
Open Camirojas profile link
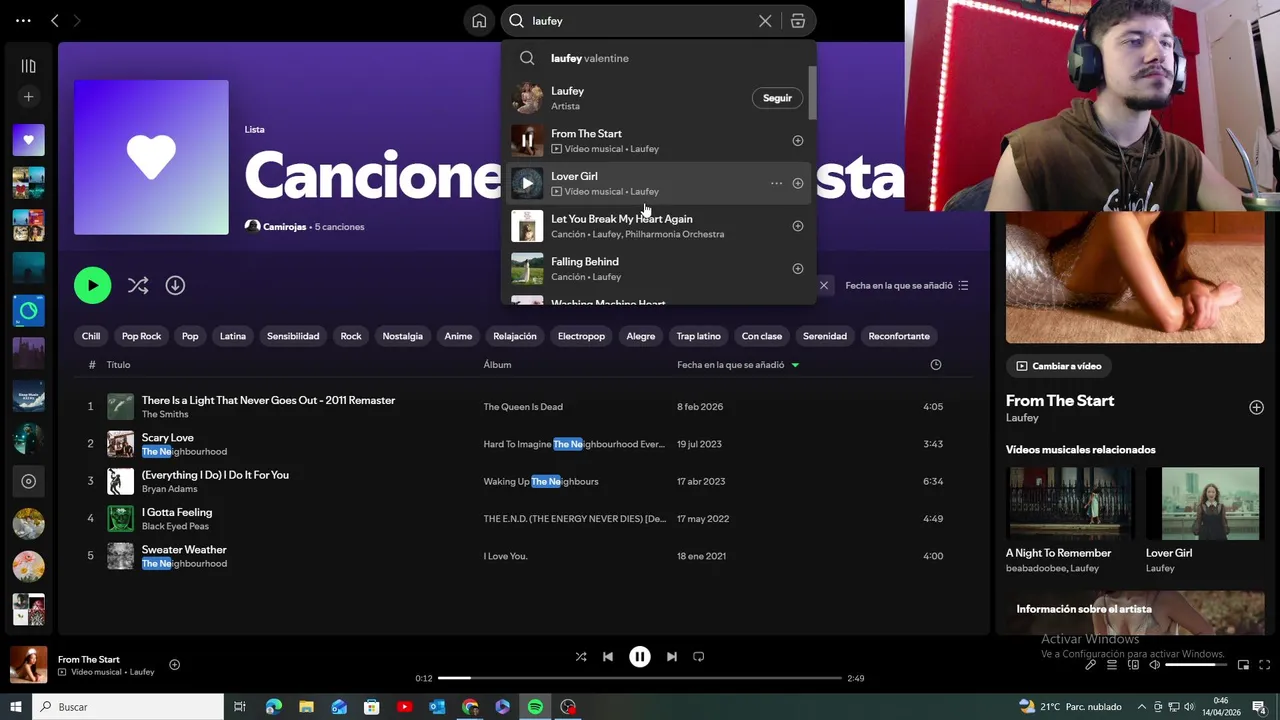tap(286, 227)
